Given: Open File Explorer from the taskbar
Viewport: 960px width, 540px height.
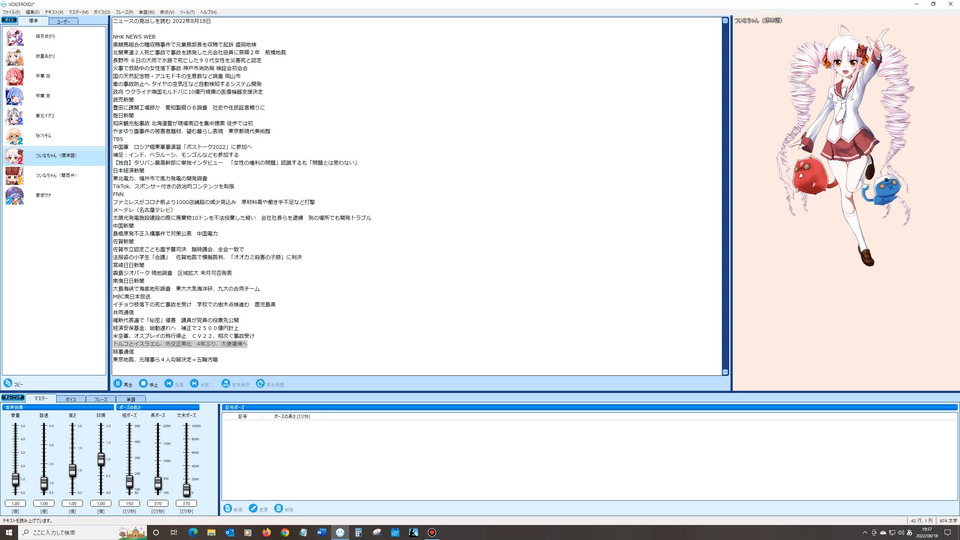Looking at the screenshot, I should [211, 533].
